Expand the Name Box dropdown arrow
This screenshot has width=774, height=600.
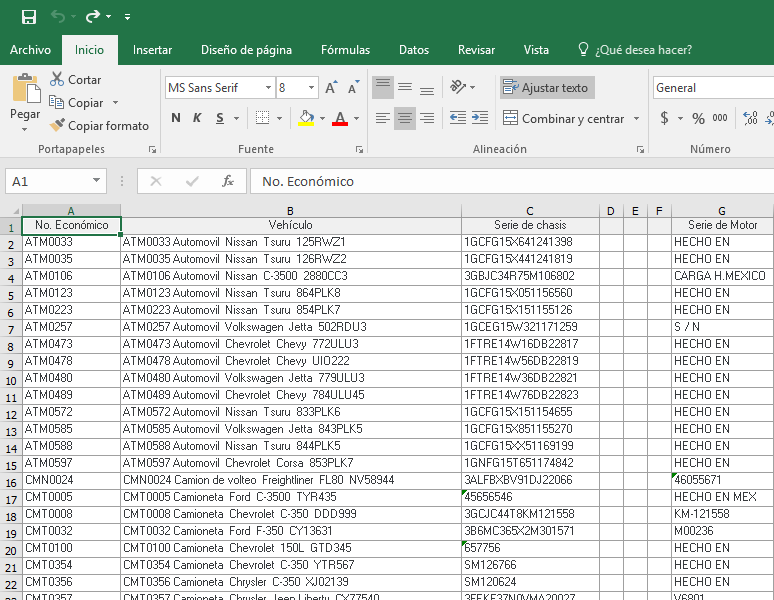(97, 181)
